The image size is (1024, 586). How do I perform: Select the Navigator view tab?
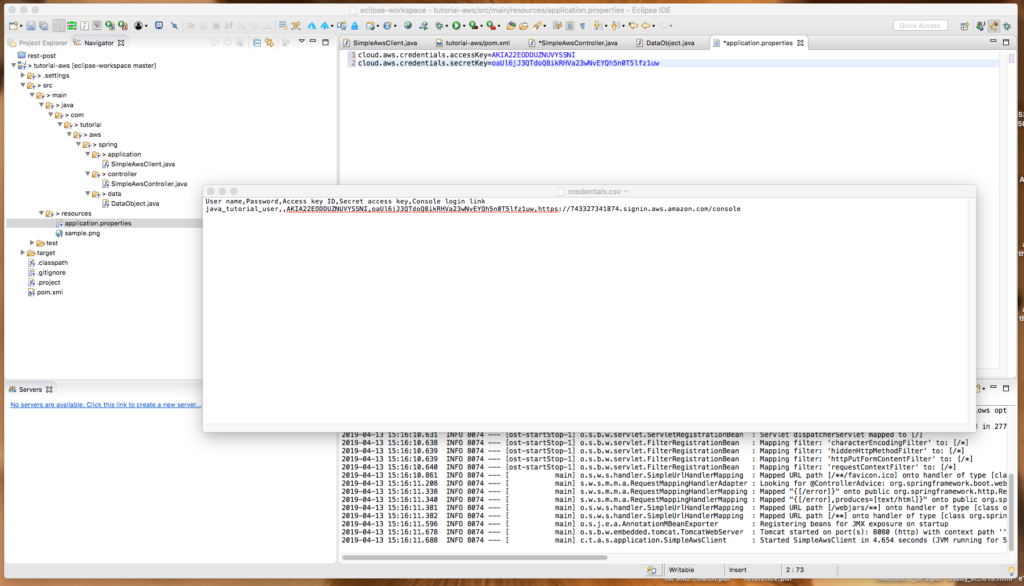(99, 43)
